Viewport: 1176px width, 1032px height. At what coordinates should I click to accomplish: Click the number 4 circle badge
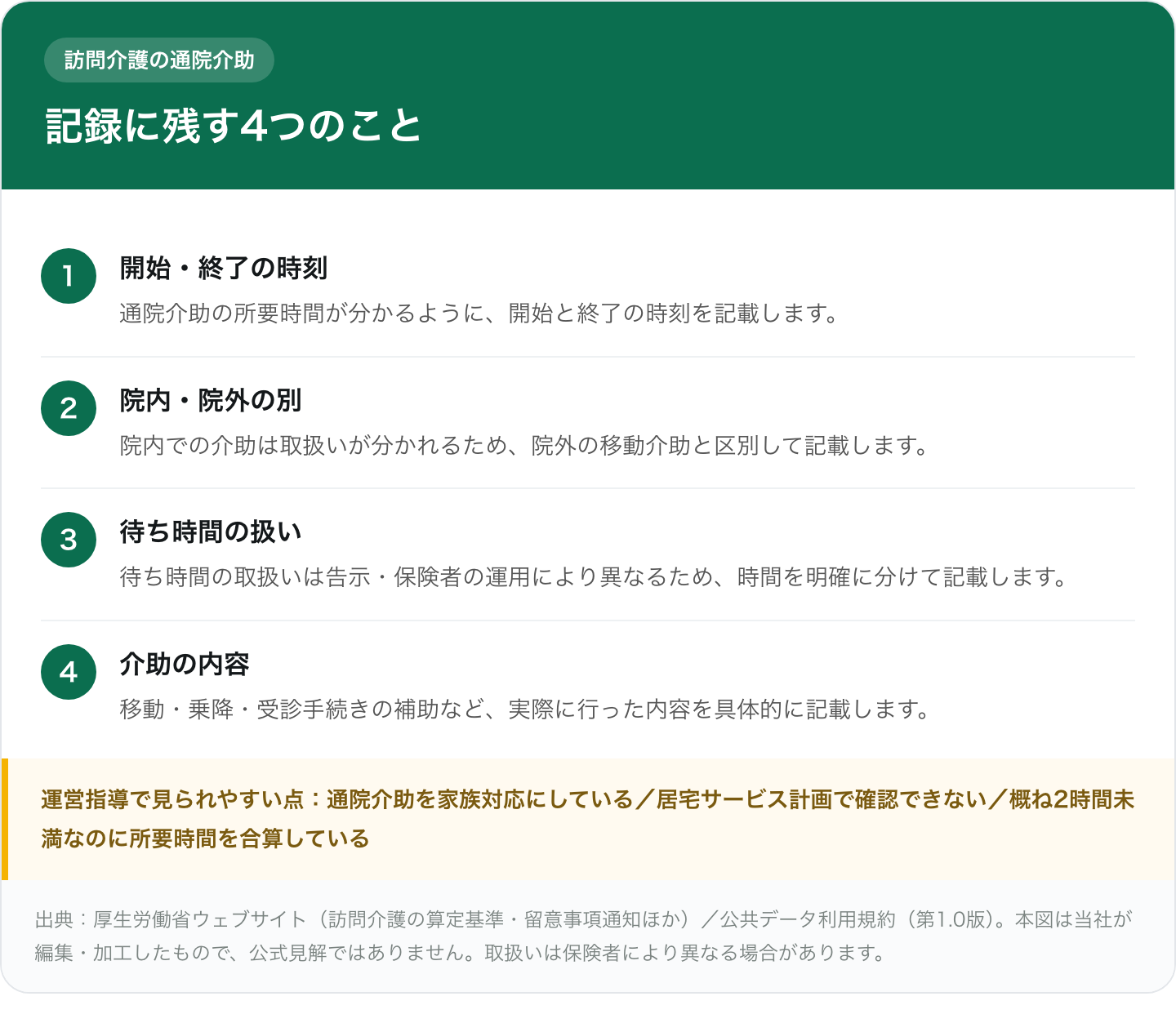tap(69, 672)
